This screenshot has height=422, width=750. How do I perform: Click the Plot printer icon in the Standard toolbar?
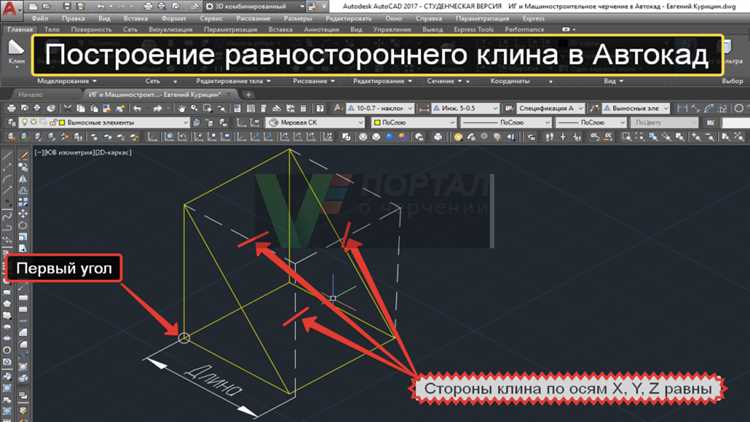[11, 109]
